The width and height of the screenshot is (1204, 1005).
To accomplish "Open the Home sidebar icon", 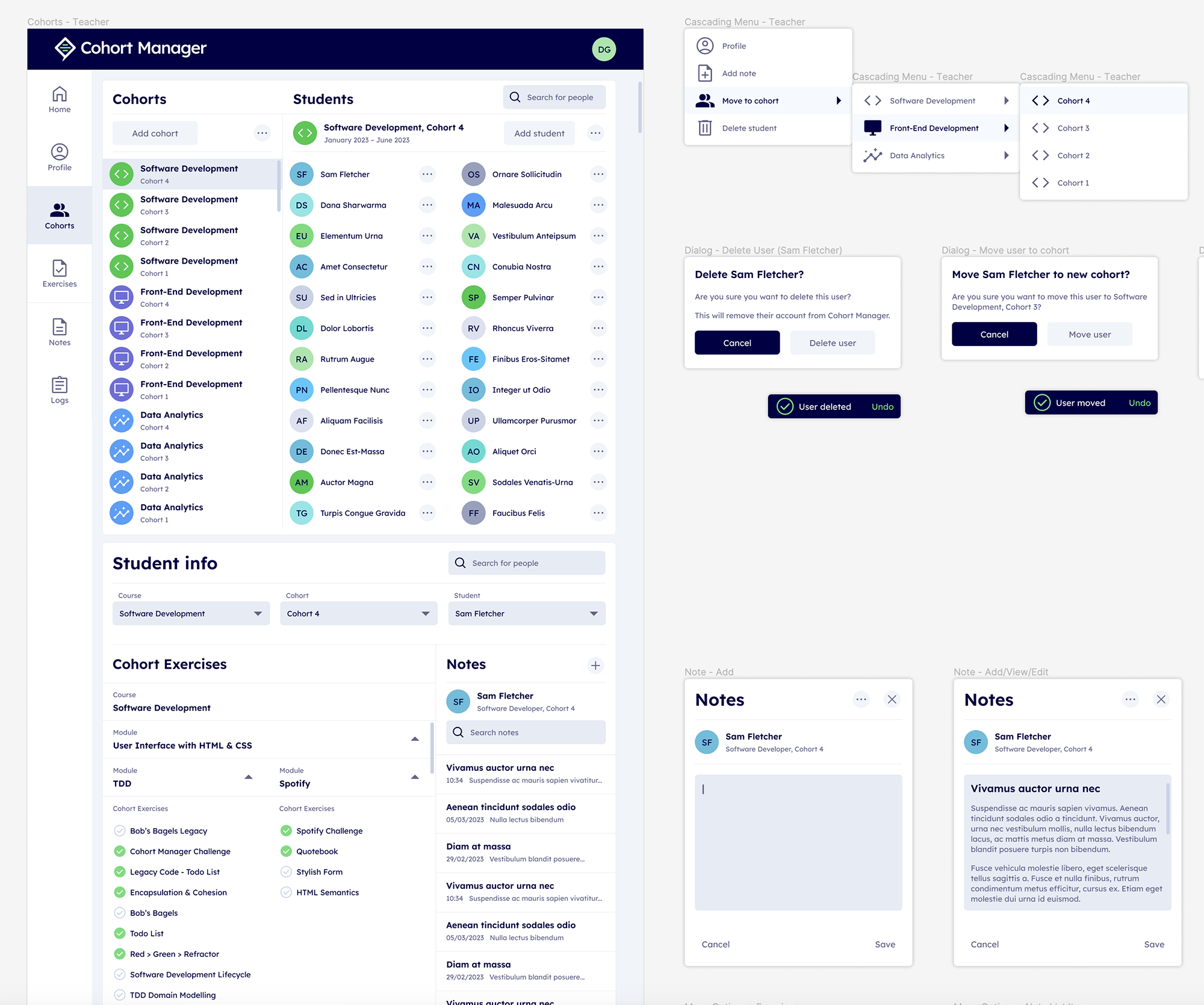I will (60, 100).
